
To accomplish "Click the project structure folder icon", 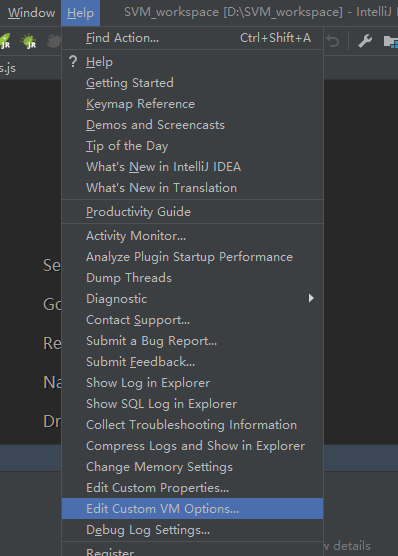I will pyautogui.click(x=391, y=41).
